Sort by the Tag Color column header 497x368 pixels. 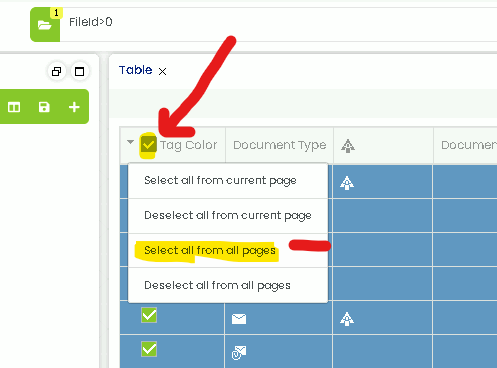(x=188, y=145)
